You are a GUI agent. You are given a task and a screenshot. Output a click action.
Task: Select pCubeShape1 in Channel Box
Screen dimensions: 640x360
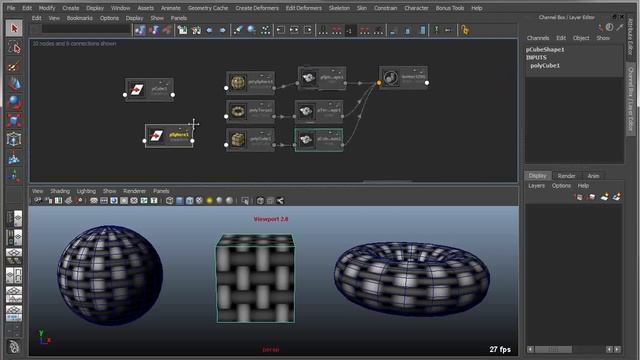coord(545,49)
